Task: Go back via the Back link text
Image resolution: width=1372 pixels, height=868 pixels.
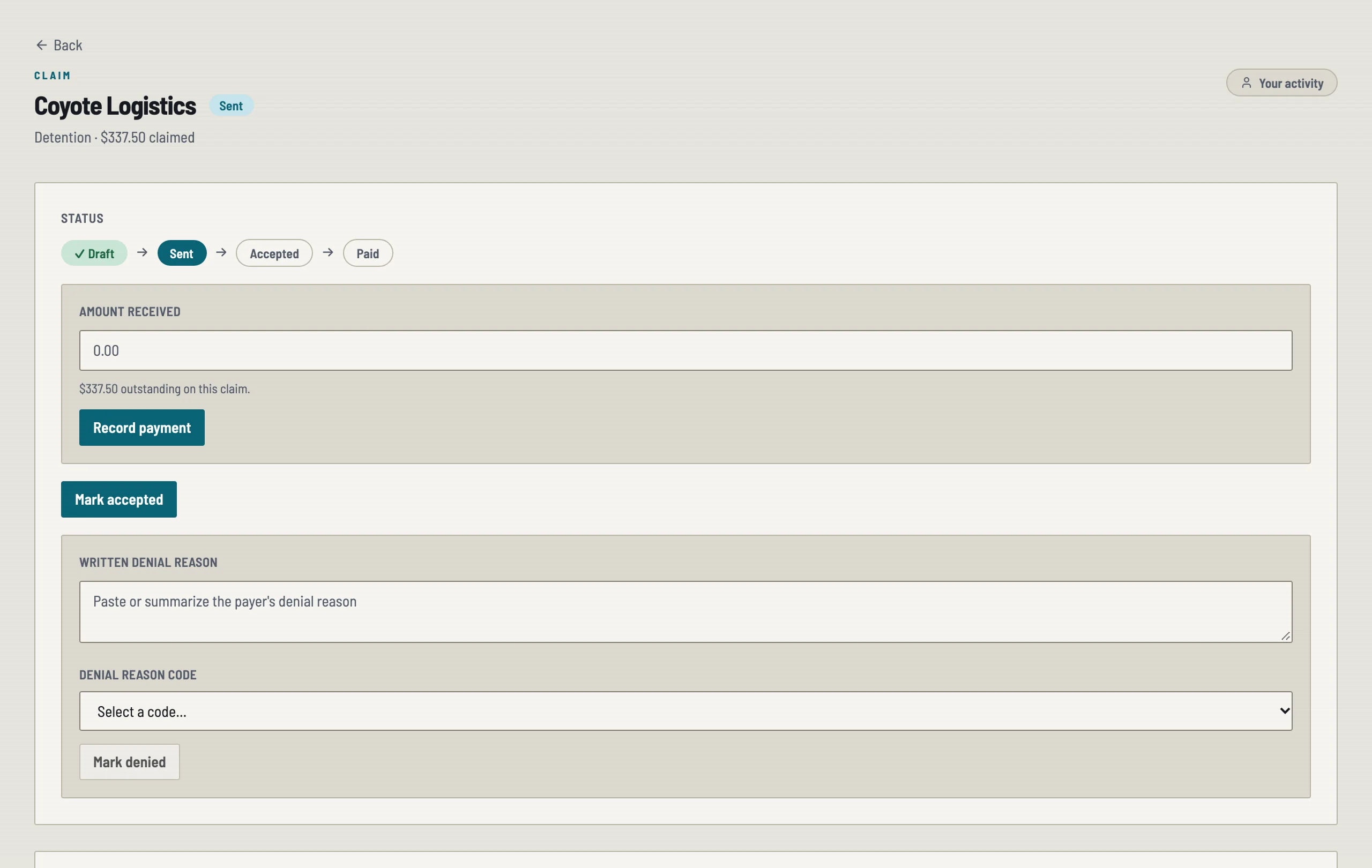Action: (68, 45)
